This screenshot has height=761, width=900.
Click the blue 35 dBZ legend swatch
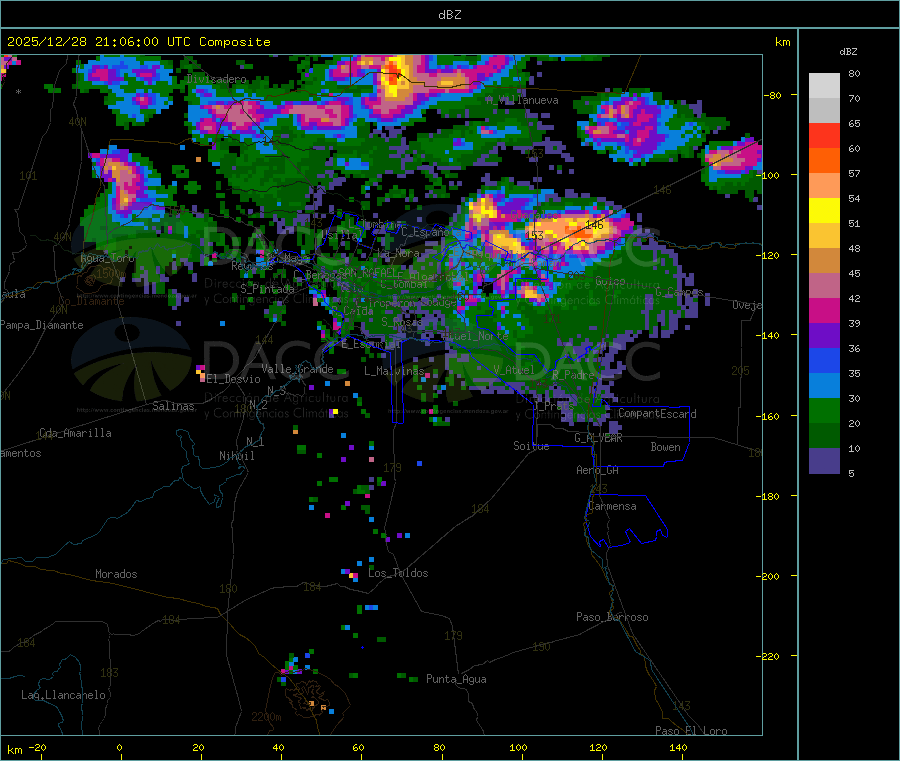(824, 360)
